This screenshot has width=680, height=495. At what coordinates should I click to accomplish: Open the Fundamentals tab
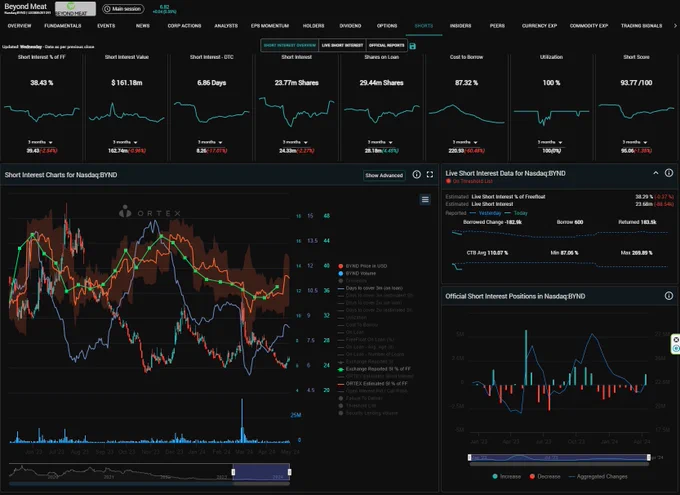click(x=62, y=26)
